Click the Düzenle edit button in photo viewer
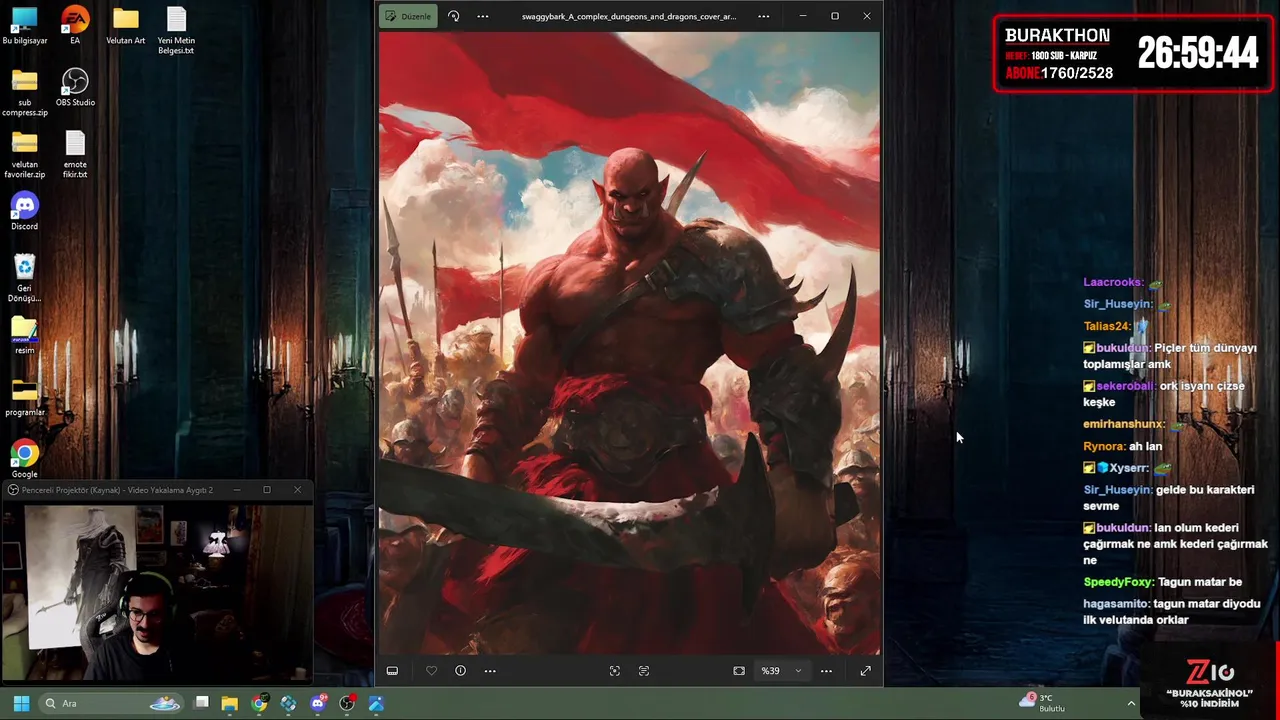The height and width of the screenshot is (720, 1280). (408, 16)
